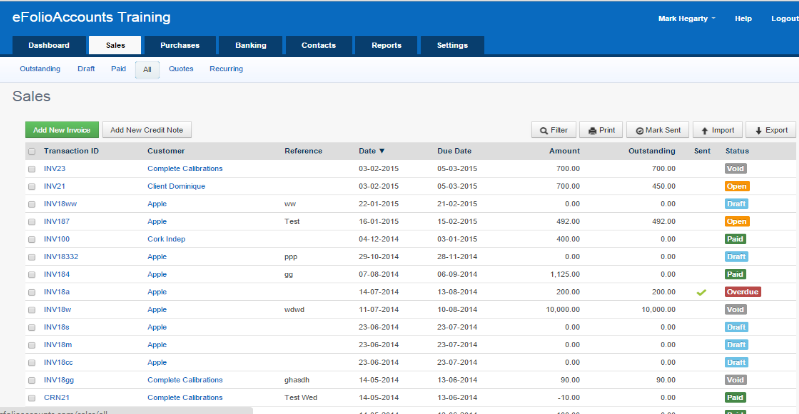Open customer Client Dominique
The height and width of the screenshot is (414, 799).
click(x=176, y=187)
